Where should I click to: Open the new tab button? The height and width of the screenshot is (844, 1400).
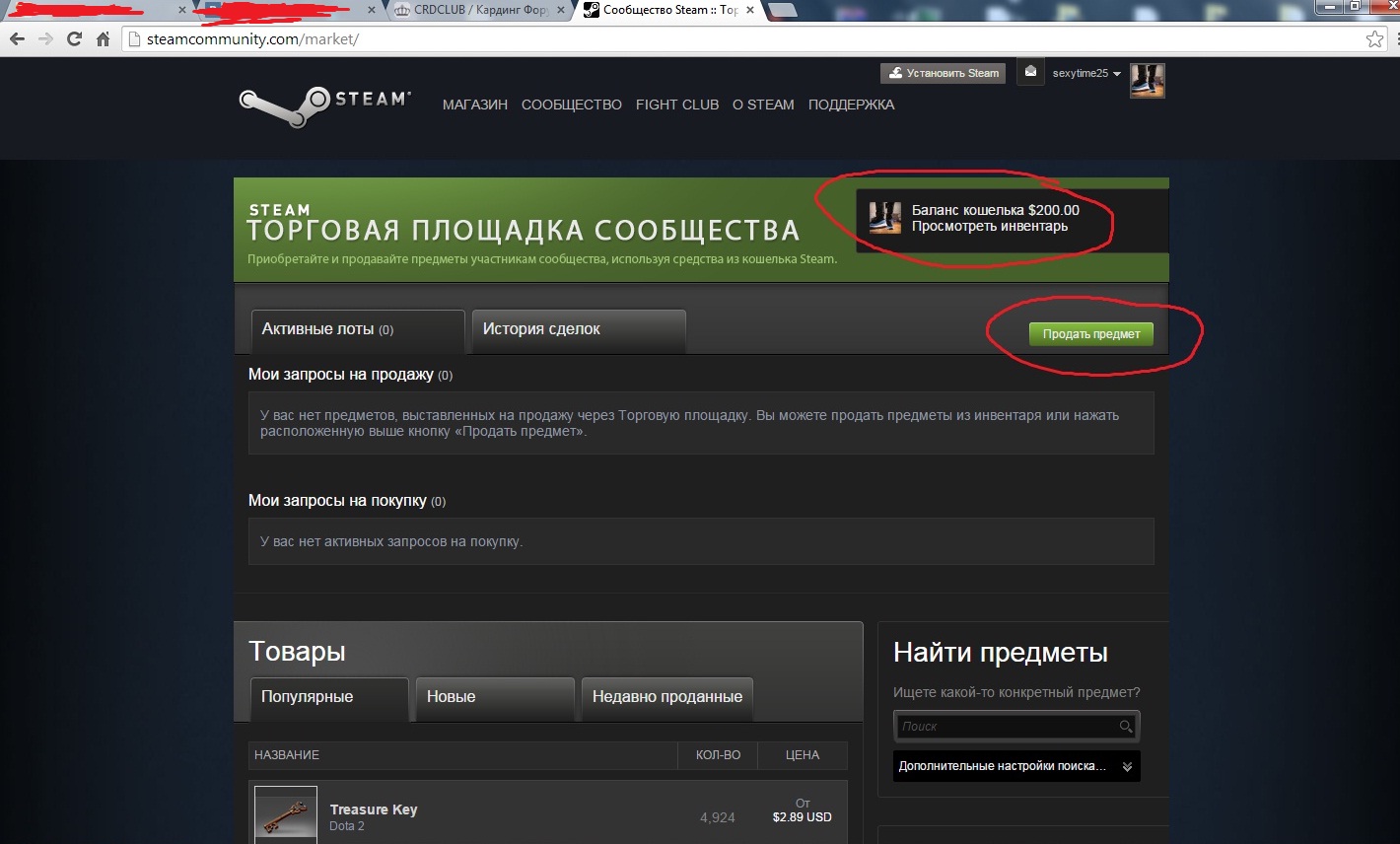[x=782, y=10]
